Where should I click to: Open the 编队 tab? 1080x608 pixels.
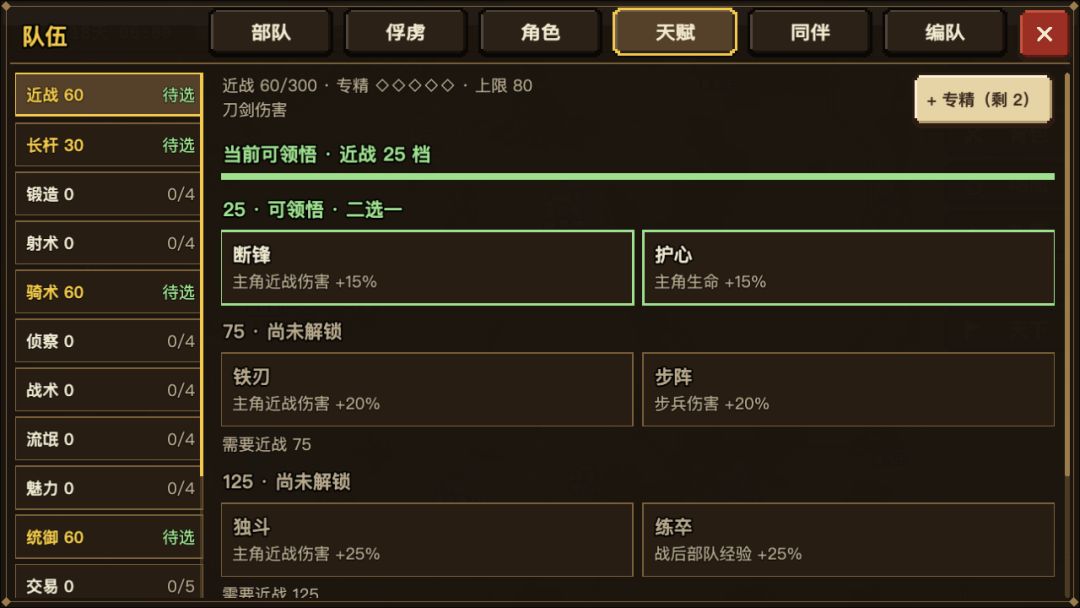click(x=945, y=32)
